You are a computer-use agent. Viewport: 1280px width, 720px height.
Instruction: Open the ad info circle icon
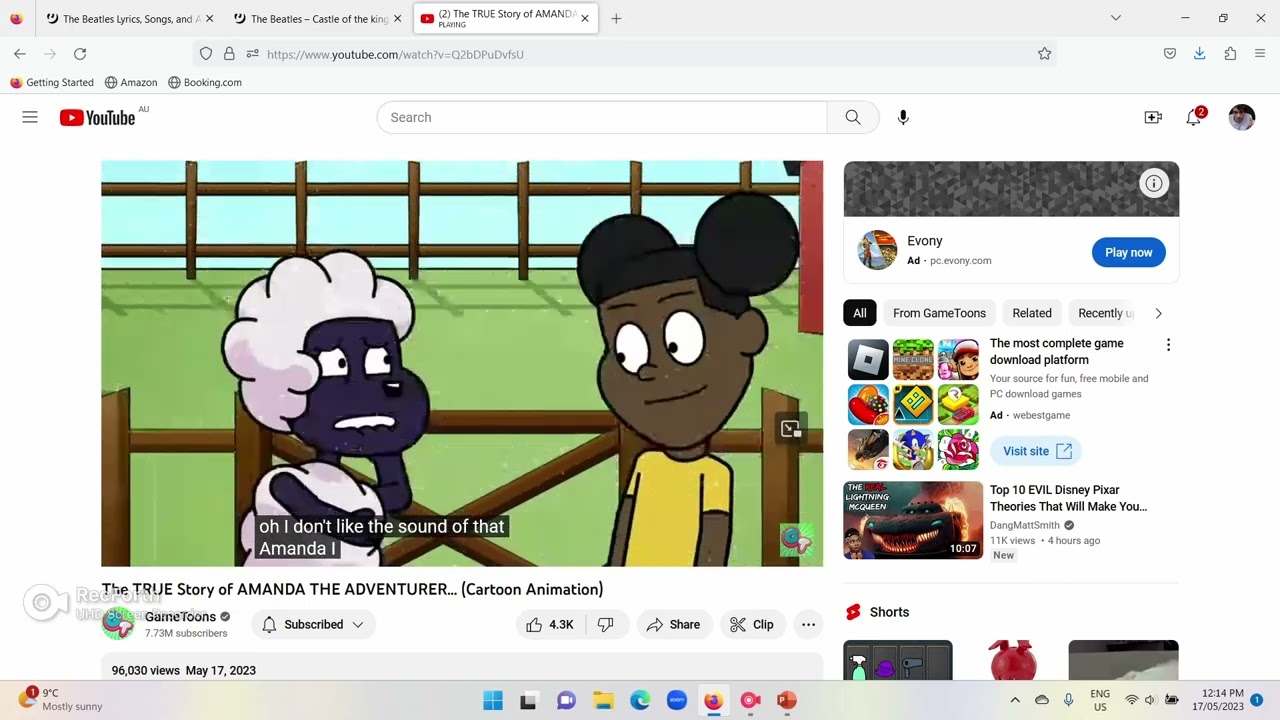[x=1154, y=183]
